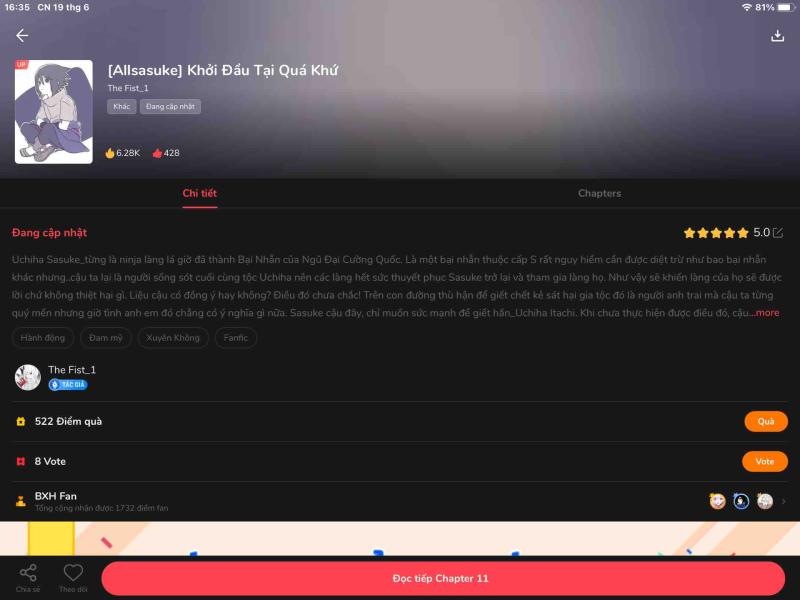Tap the flame 6.28K popularity icon
The height and width of the screenshot is (600, 800).
(x=110, y=153)
